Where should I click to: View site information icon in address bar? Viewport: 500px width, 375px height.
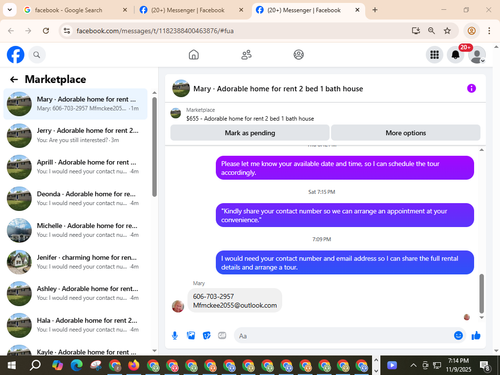click(67, 31)
